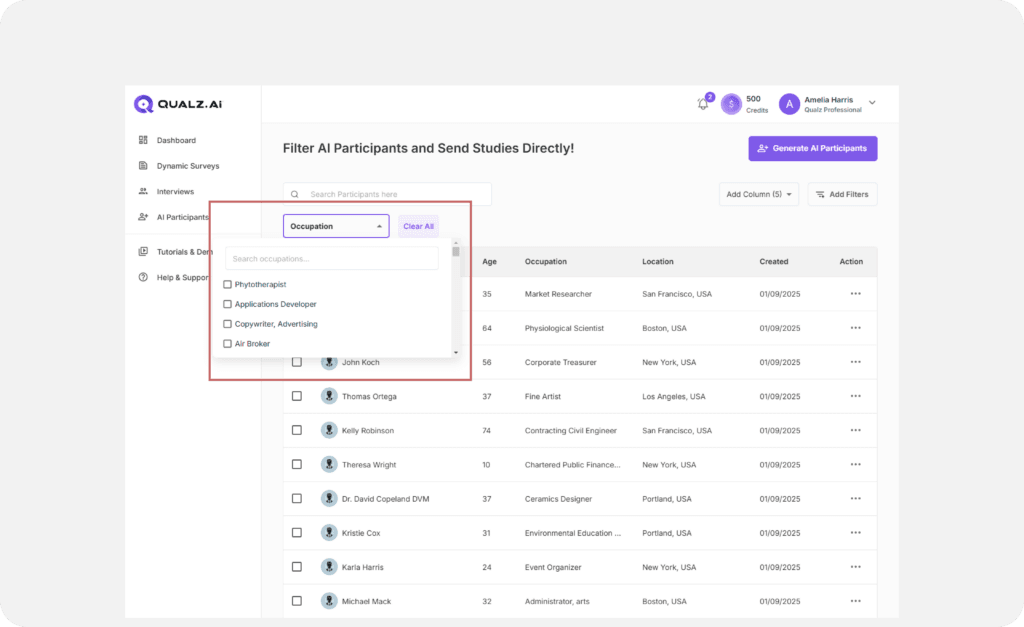Open the notifications bell icon
Image resolution: width=1024 pixels, height=627 pixels.
click(x=703, y=104)
